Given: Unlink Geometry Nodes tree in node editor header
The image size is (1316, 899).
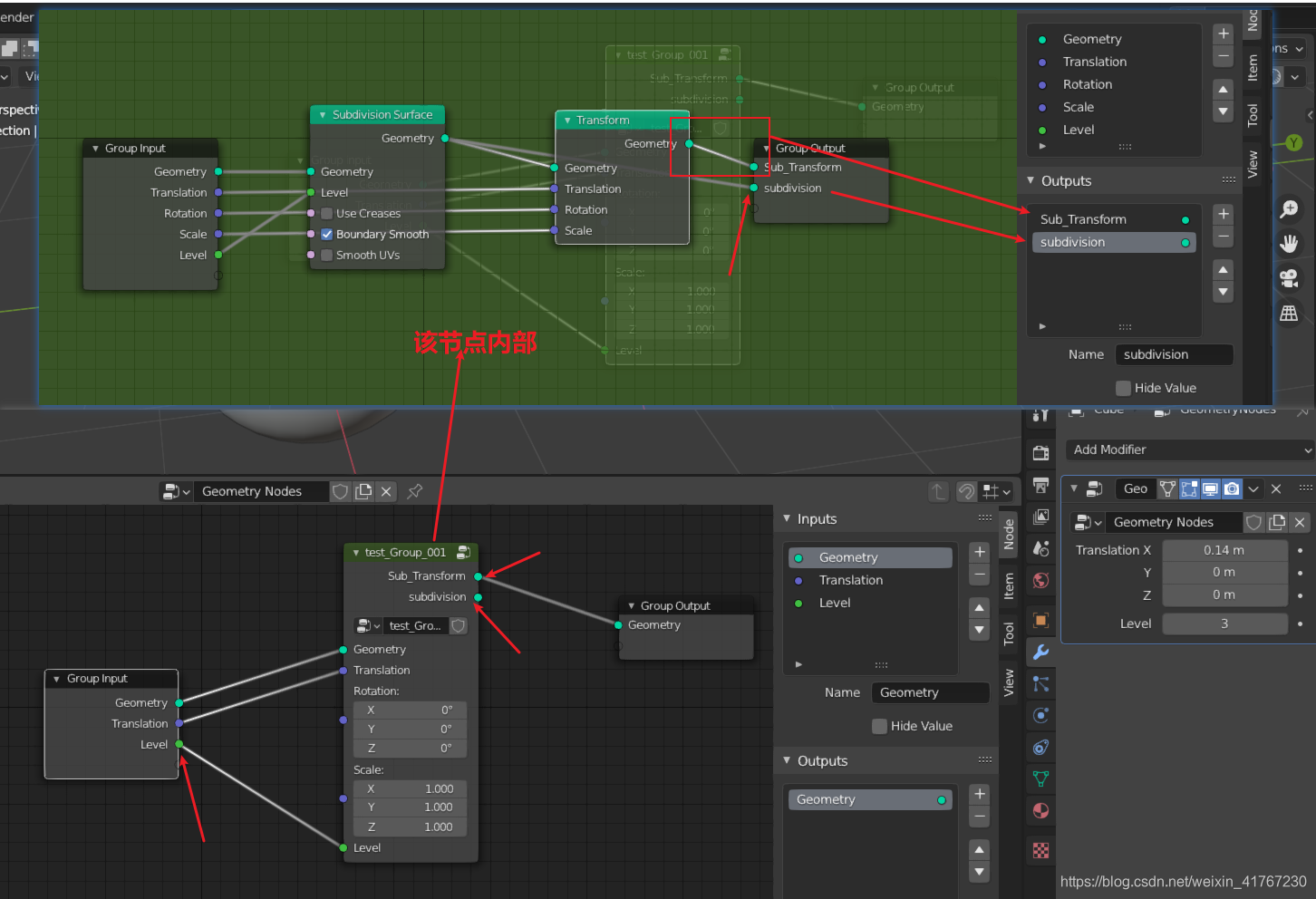Looking at the screenshot, I should point(386,491).
